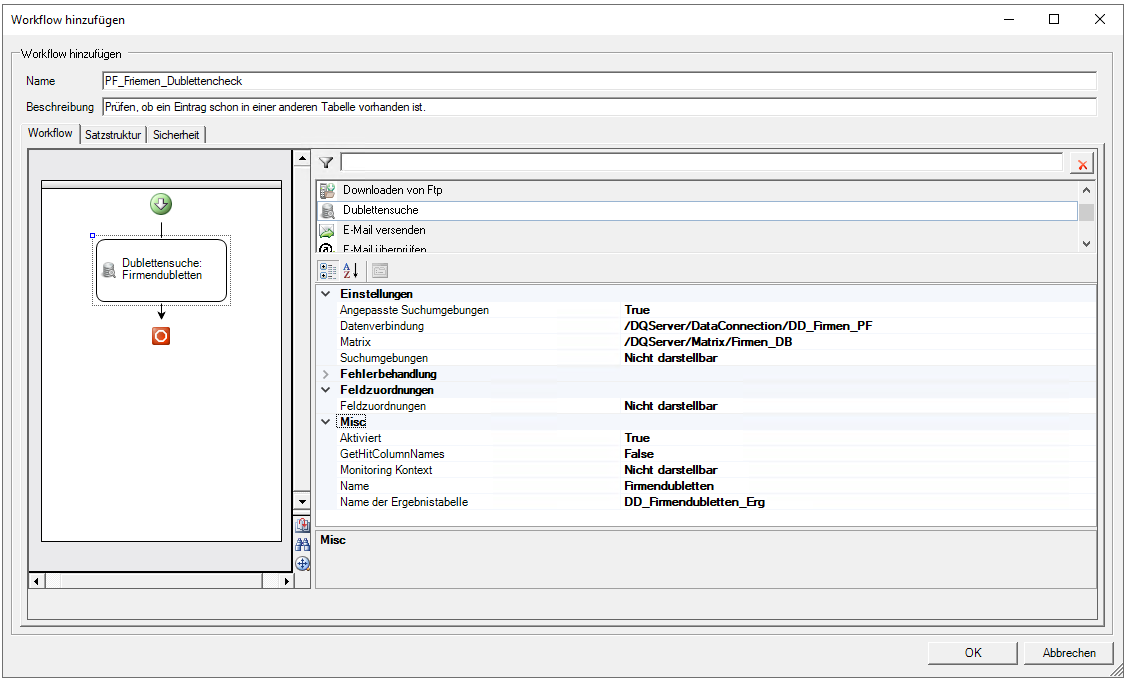Collapse the Einstellungen property category
The height and width of the screenshot is (683, 1127).
(326, 294)
